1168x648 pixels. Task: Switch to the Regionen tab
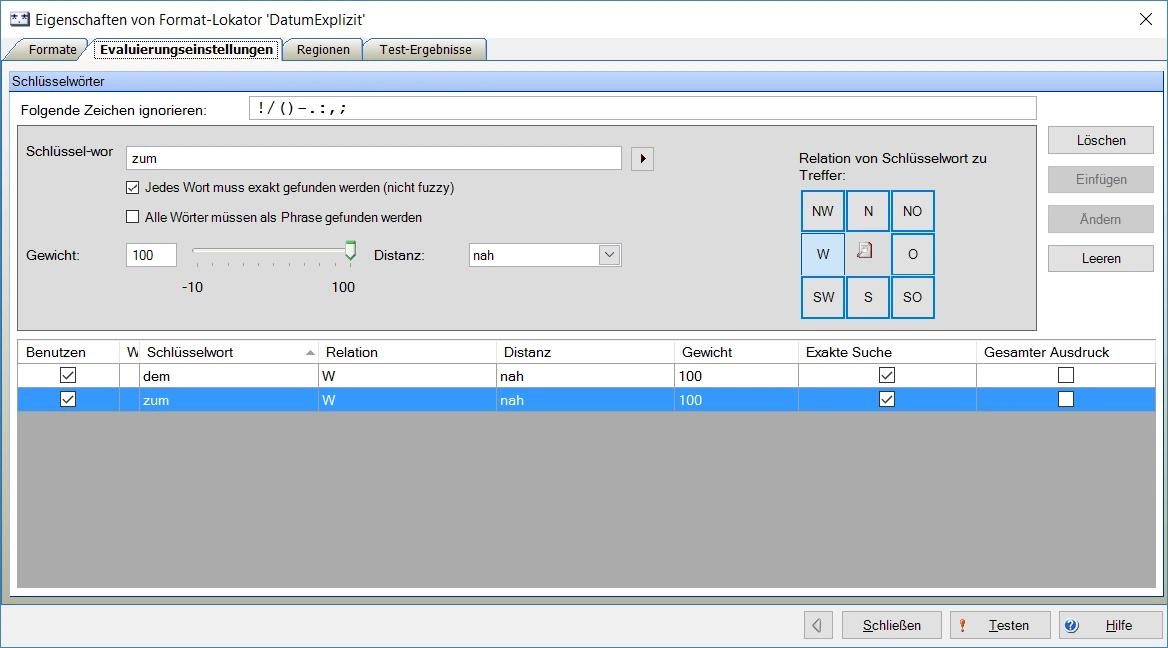(323, 49)
